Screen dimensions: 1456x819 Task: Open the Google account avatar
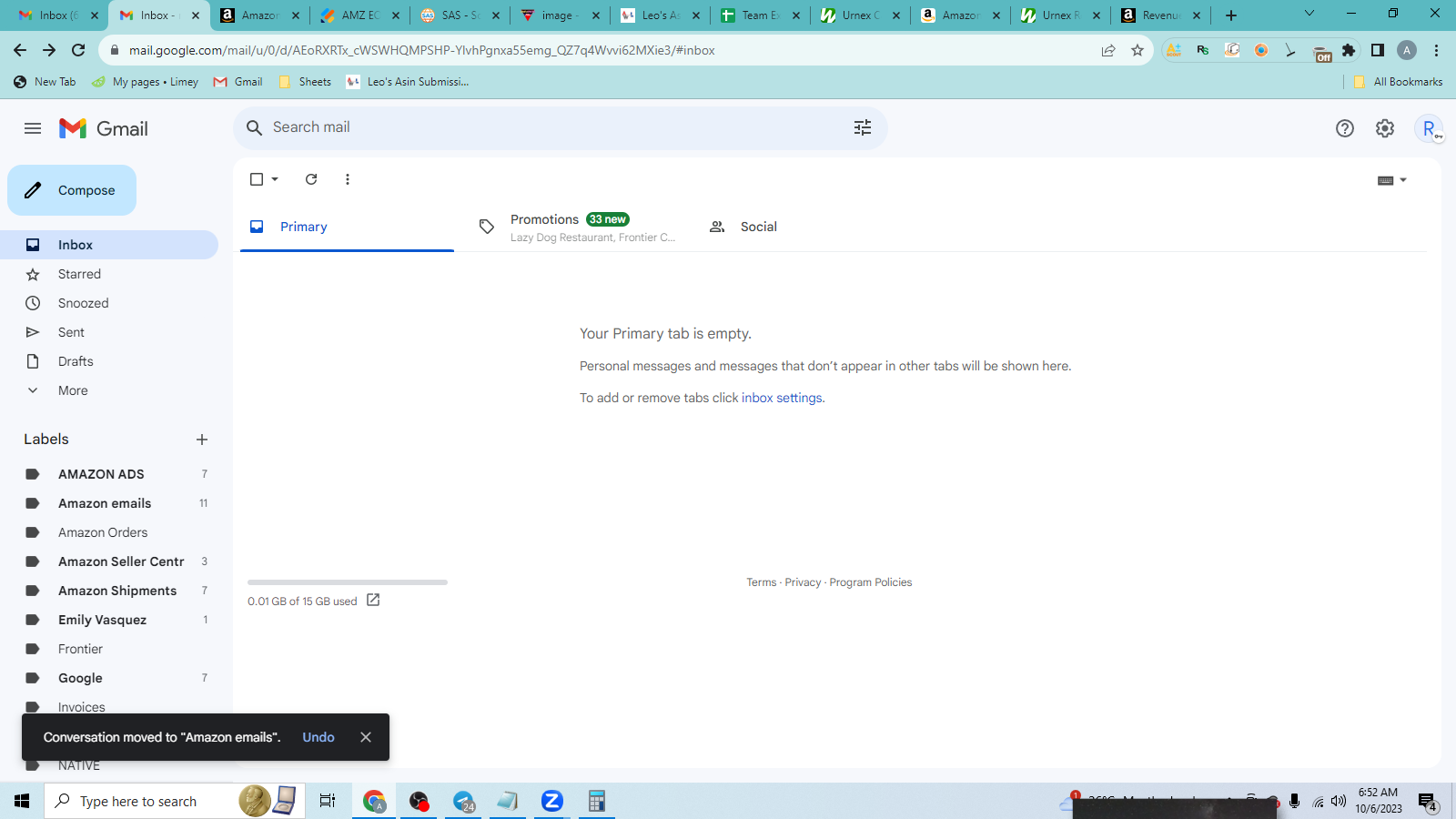coord(1429,128)
